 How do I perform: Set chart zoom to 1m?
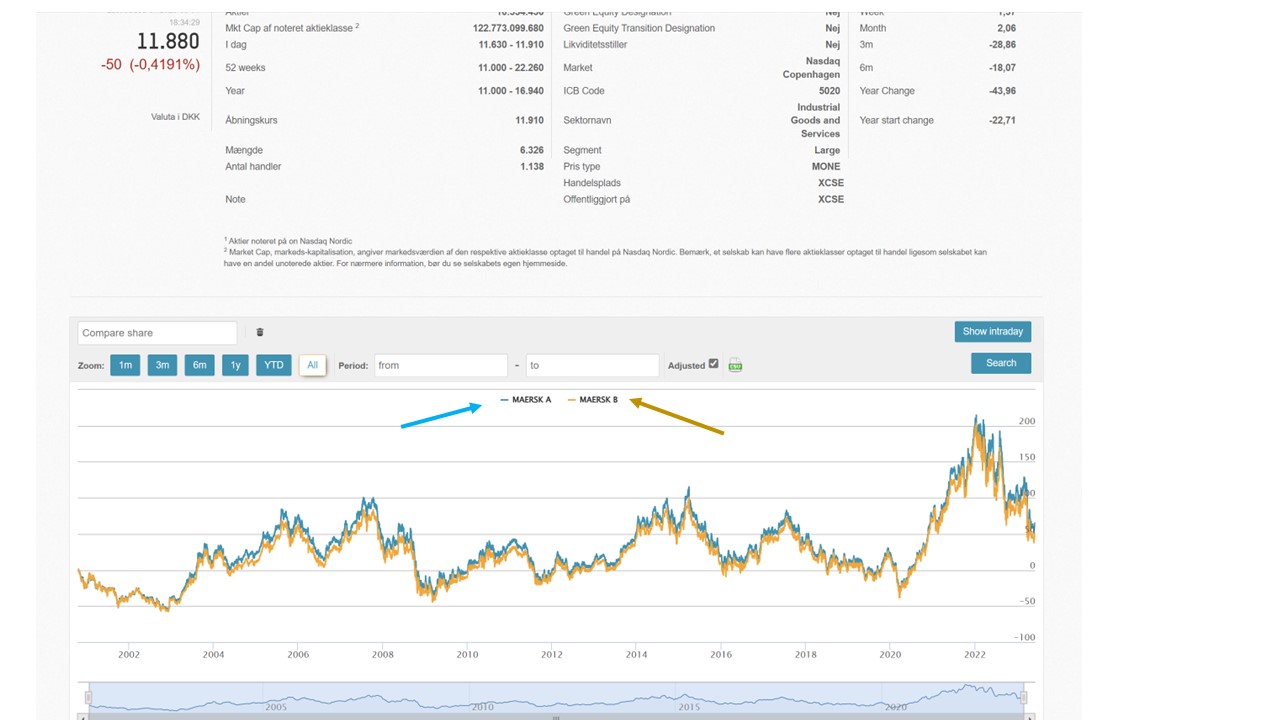(x=125, y=365)
